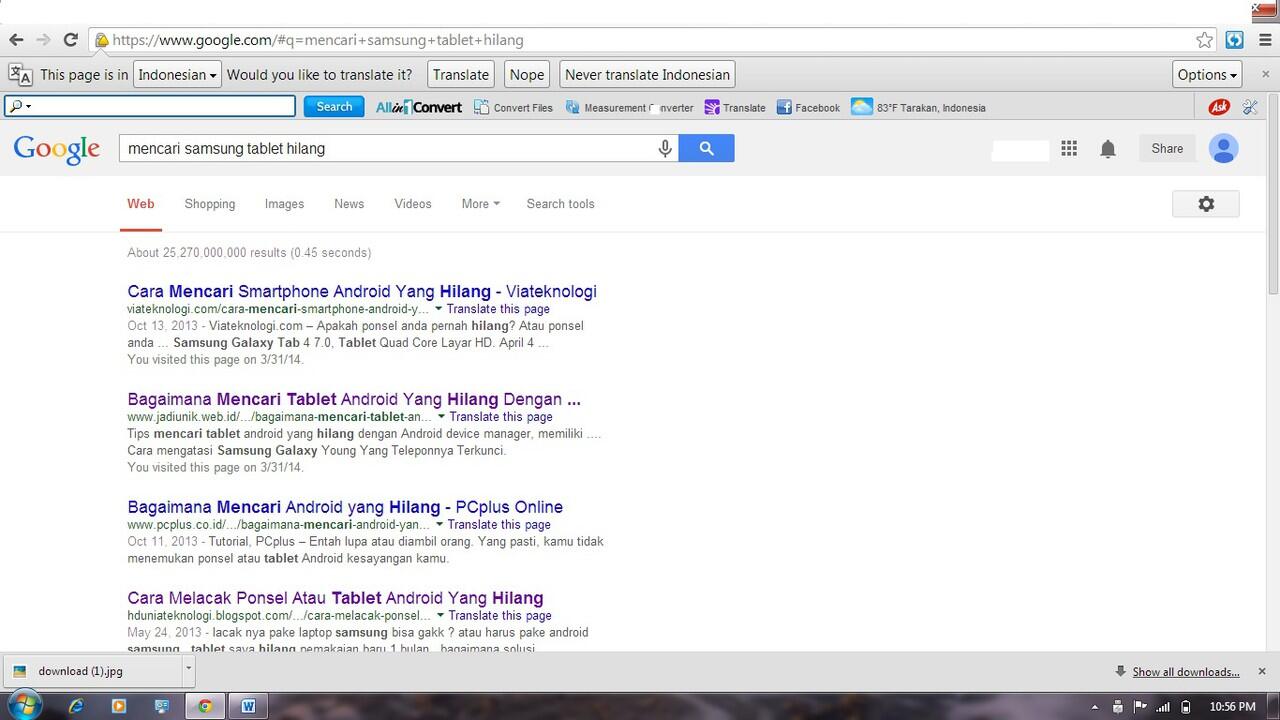
Task: Open PCplus Online search result
Action: tap(345, 507)
